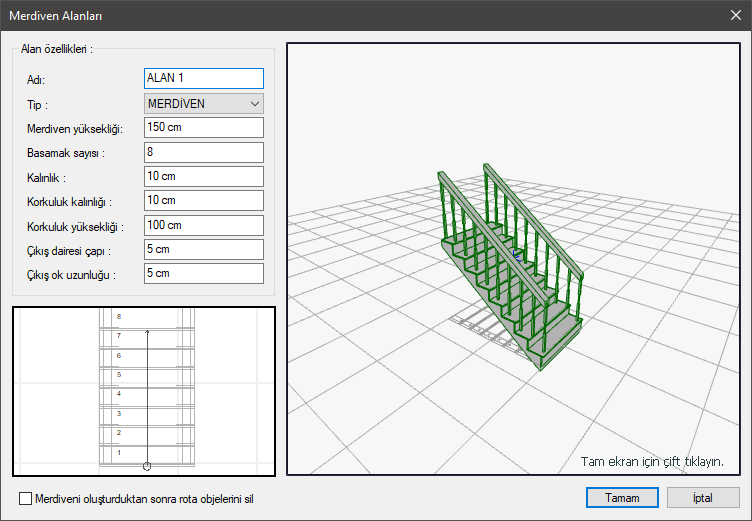Click the Basamak sayısı input box
The width and height of the screenshot is (752, 521).
[203, 152]
